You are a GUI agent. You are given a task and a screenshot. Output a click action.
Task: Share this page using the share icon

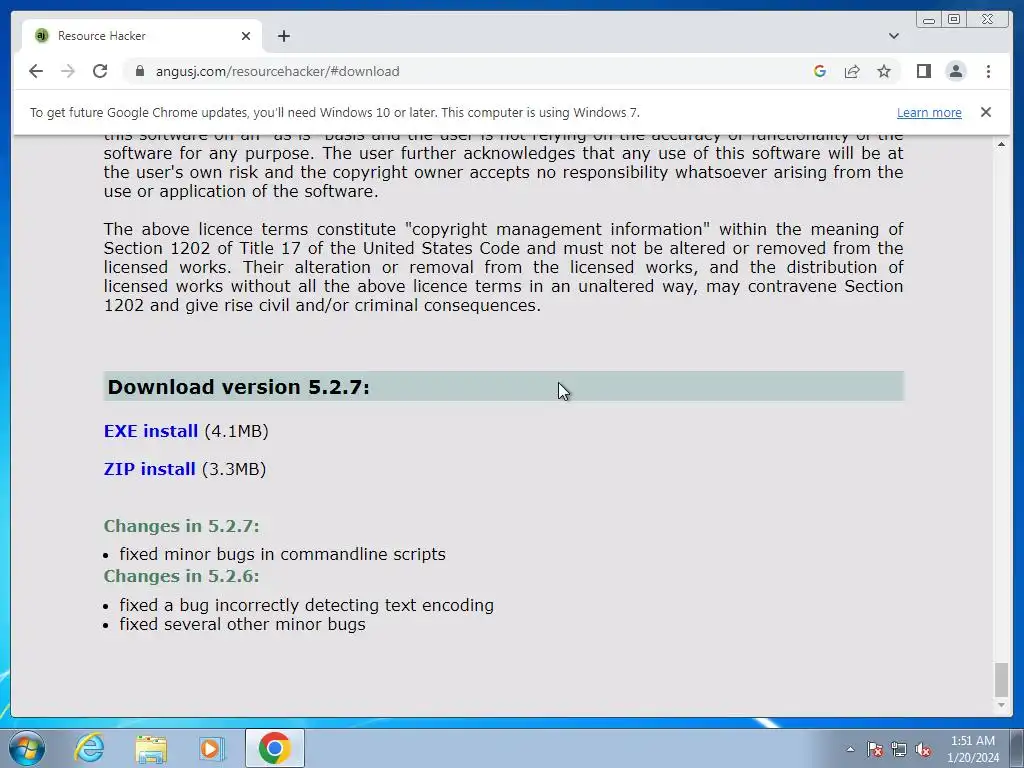click(852, 71)
